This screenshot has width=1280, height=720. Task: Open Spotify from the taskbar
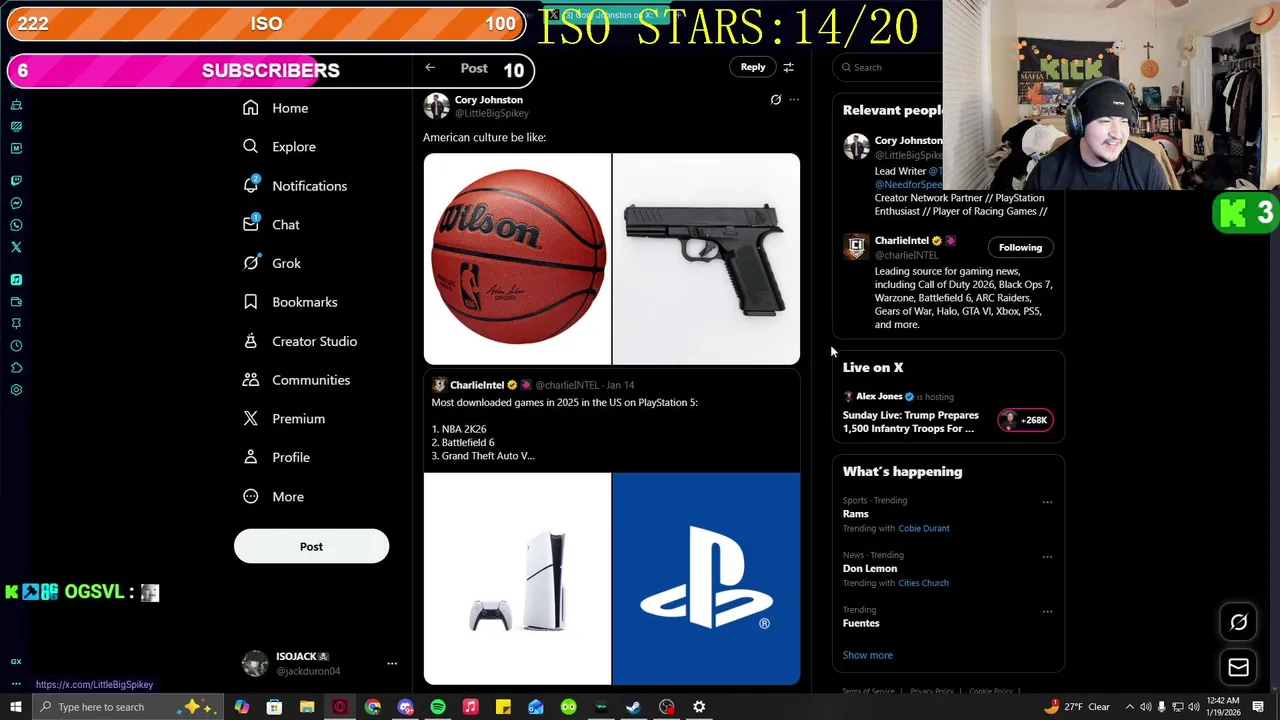(438, 707)
